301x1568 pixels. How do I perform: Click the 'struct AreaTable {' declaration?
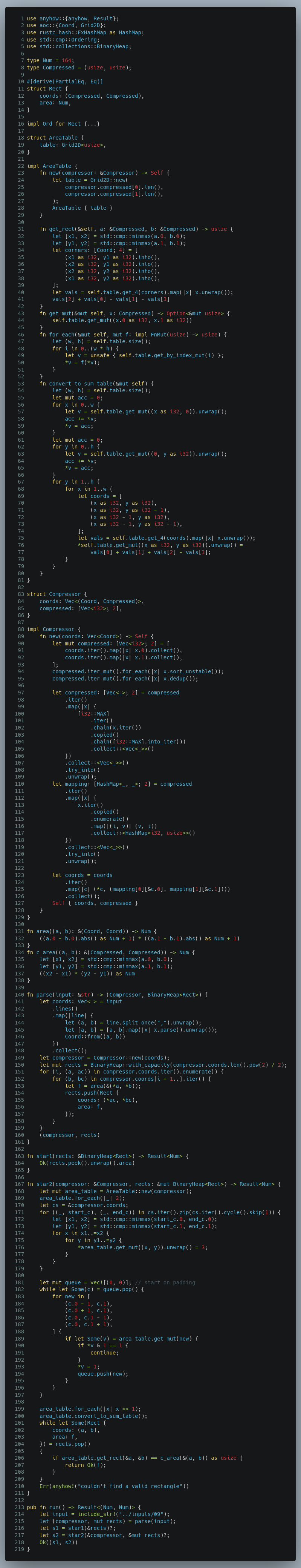click(x=55, y=138)
